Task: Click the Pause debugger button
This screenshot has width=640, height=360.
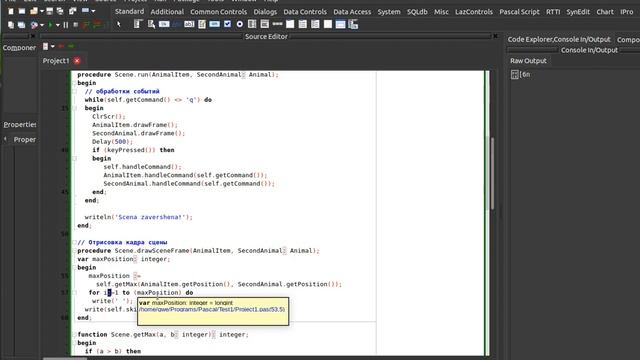Action: 66,25
